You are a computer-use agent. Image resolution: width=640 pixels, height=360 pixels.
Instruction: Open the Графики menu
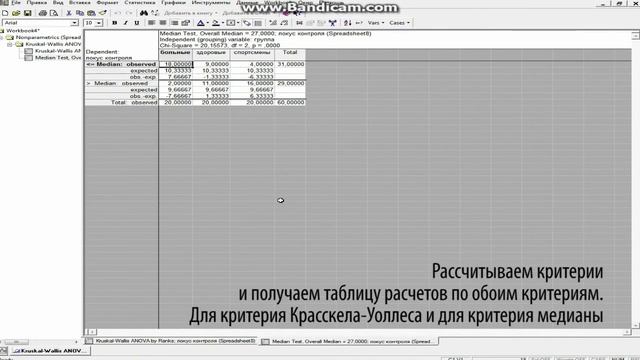coord(173,2)
